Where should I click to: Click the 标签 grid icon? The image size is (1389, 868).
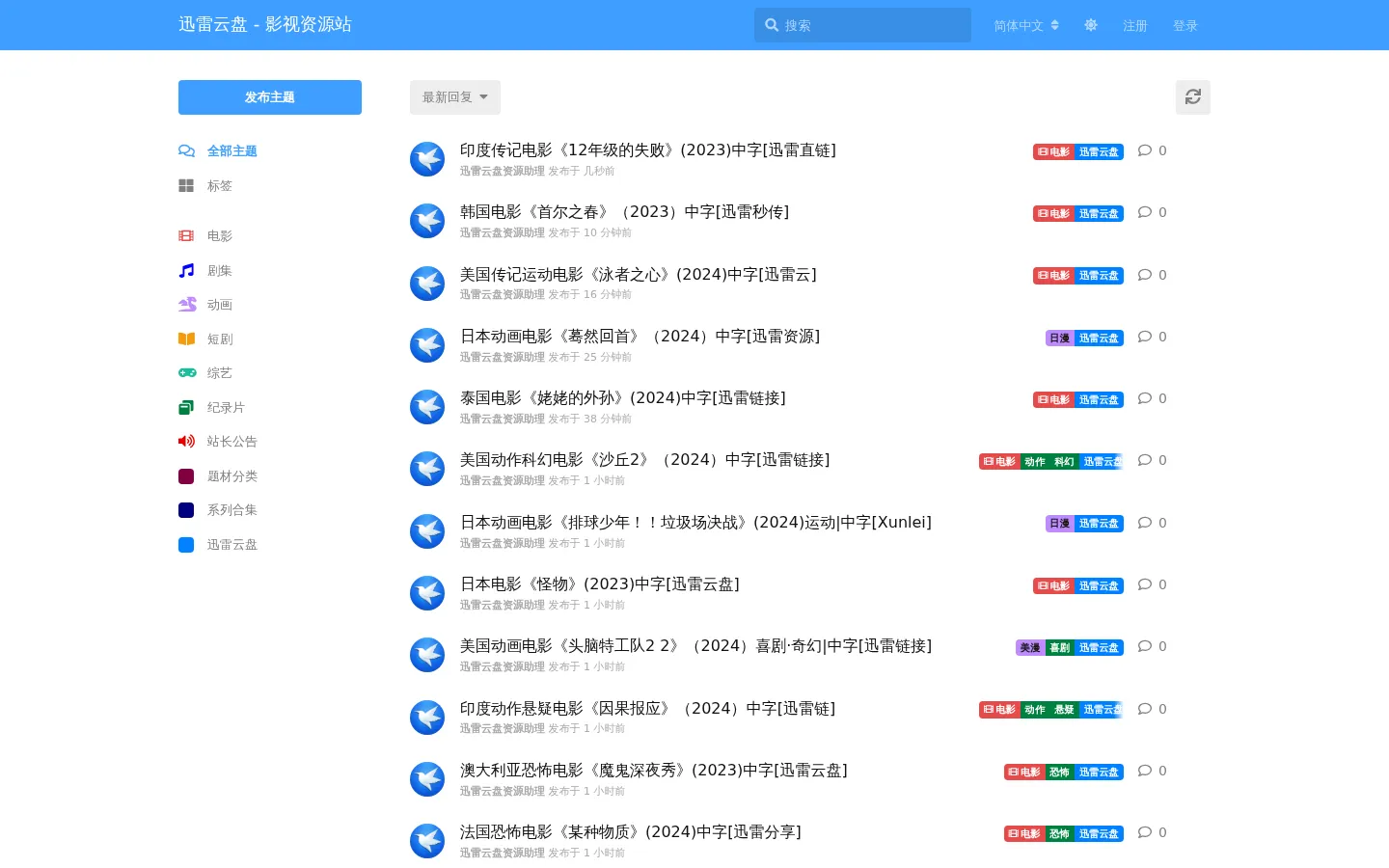pyautogui.click(x=186, y=186)
